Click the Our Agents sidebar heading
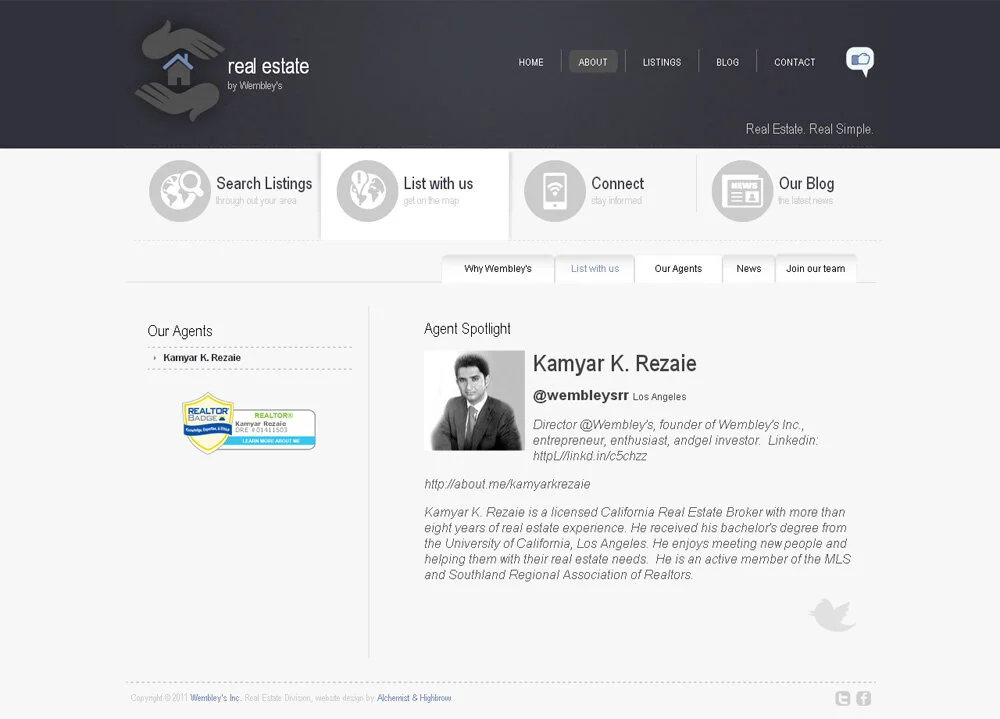1000x719 pixels. pyautogui.click(x=180, y=331)
